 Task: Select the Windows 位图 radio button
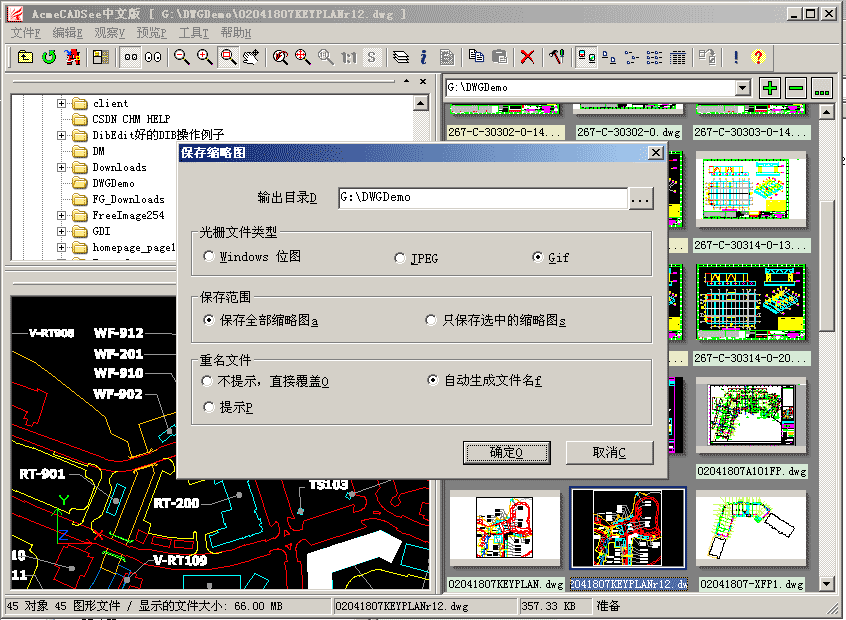(x=209, y=256)
